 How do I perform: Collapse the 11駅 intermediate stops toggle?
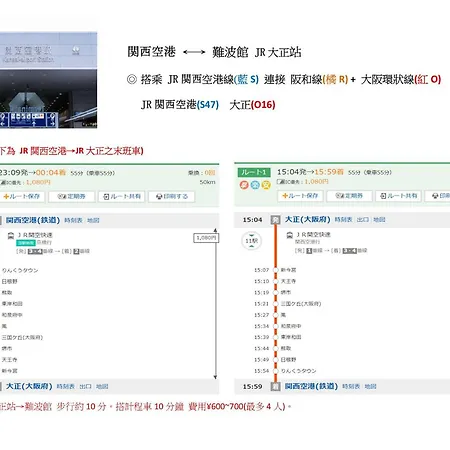pyautogui.click(x=252, y=241)
